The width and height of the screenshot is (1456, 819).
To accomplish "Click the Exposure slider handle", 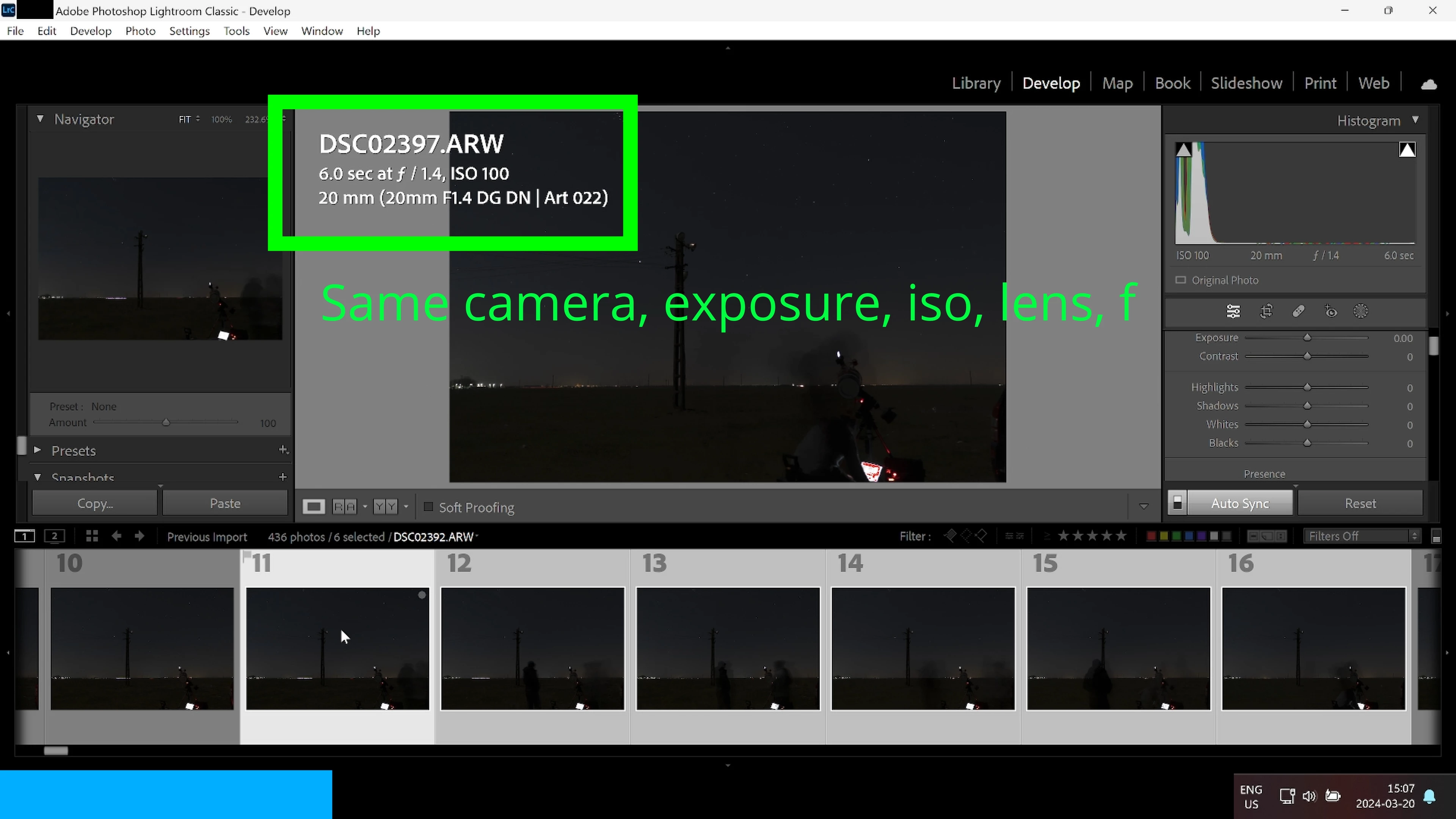I will [x=1307, y=338].
